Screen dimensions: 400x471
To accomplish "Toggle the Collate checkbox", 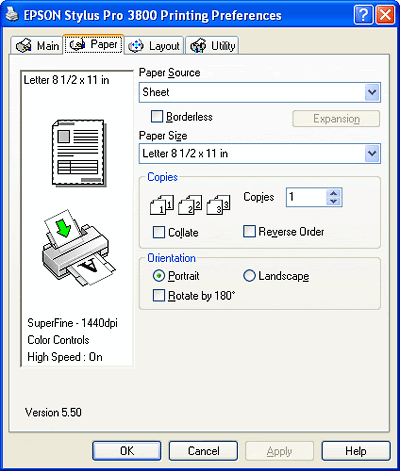I will (159, 232).
